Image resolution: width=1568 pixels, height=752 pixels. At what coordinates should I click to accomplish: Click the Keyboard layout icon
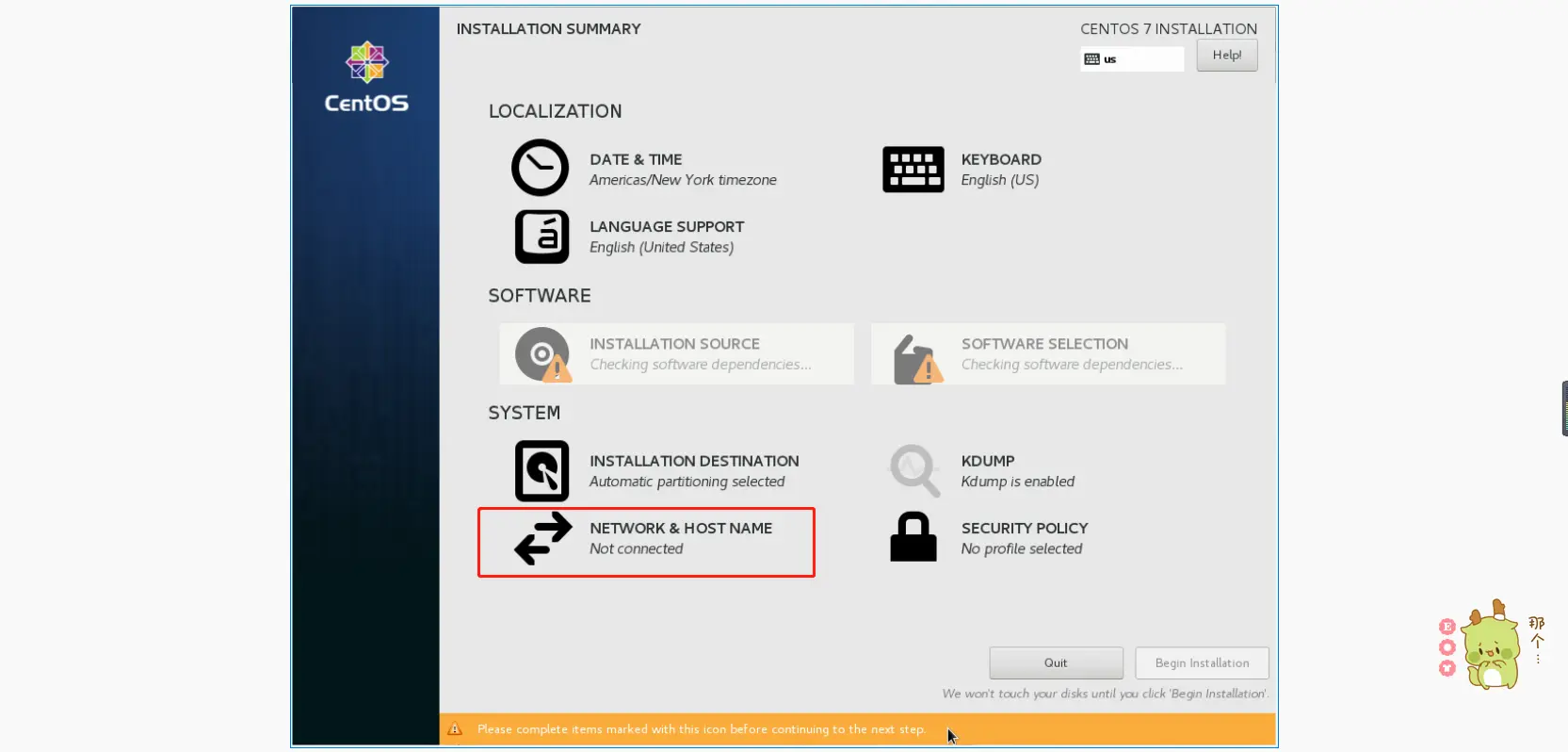[913, 170]
